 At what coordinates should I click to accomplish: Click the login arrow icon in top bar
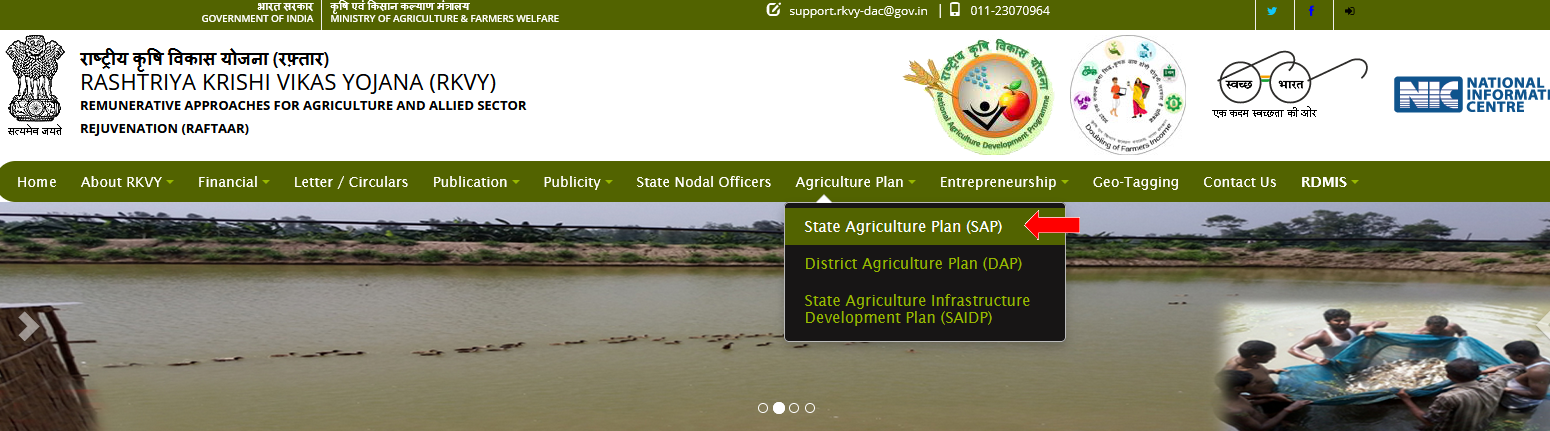coord(1350,12)
